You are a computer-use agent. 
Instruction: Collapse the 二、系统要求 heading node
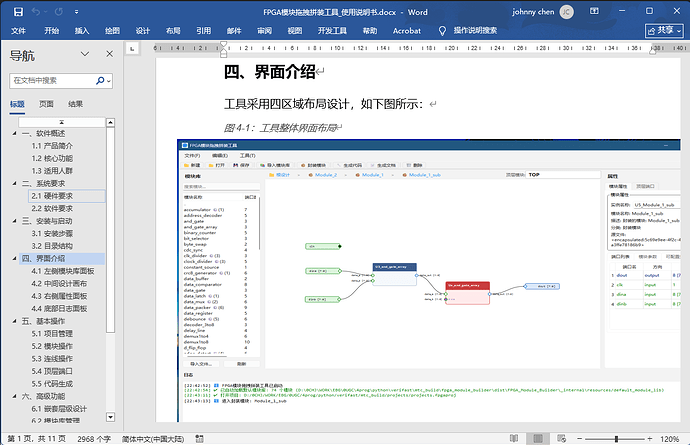[x=15, y=183]
